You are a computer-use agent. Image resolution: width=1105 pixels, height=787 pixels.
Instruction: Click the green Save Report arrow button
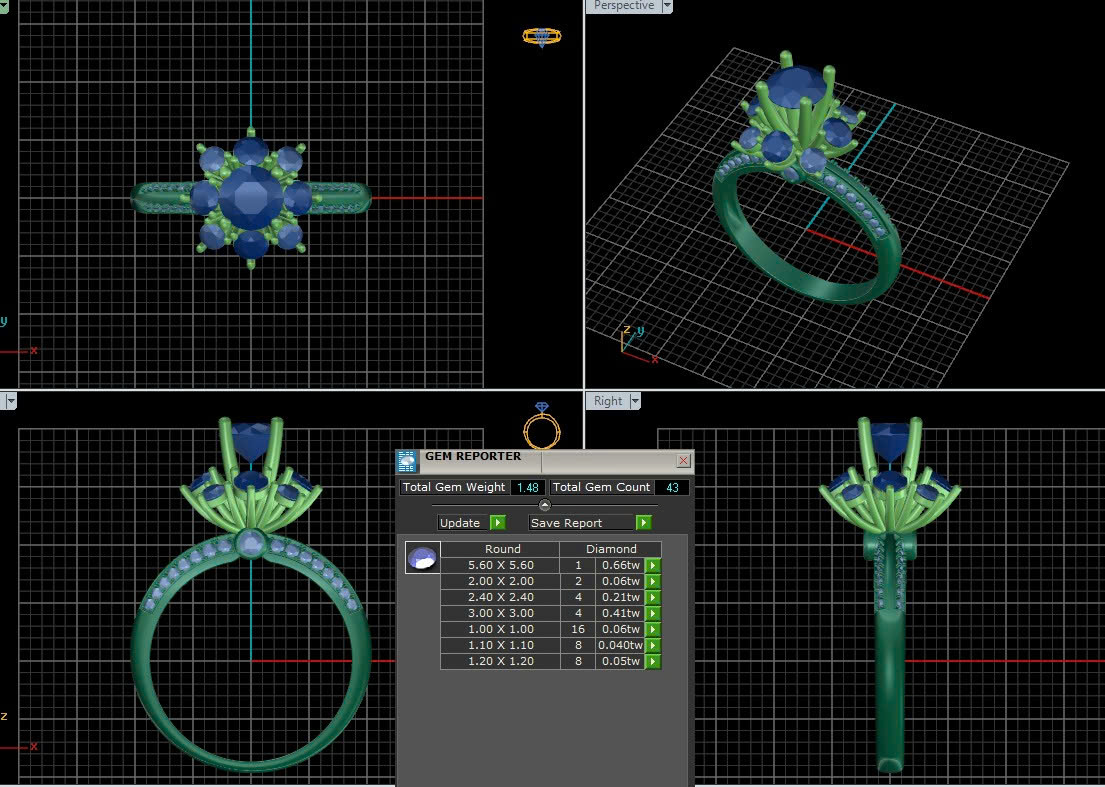(644, 523)
